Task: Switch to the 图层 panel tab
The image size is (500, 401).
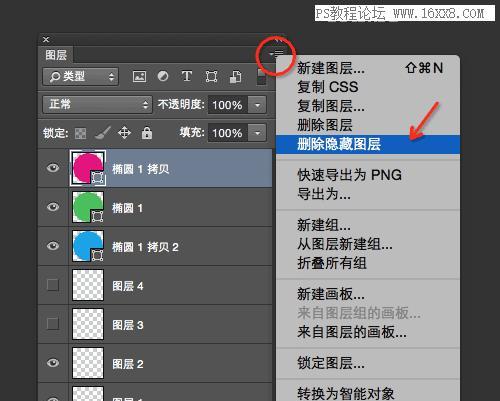Action: (56, 55)
